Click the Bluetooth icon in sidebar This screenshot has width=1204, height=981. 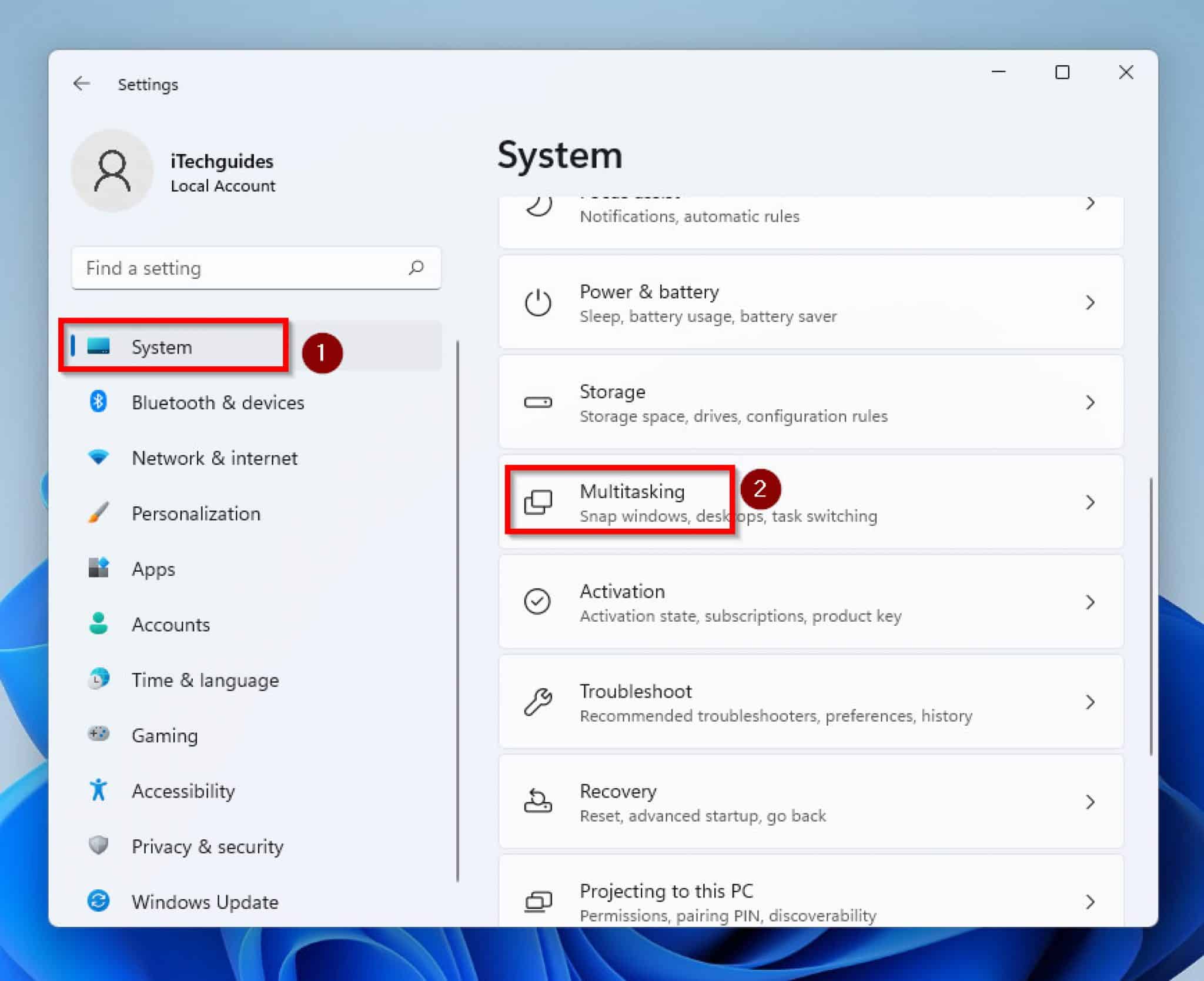pyautogui.click(x=98, y=402)
